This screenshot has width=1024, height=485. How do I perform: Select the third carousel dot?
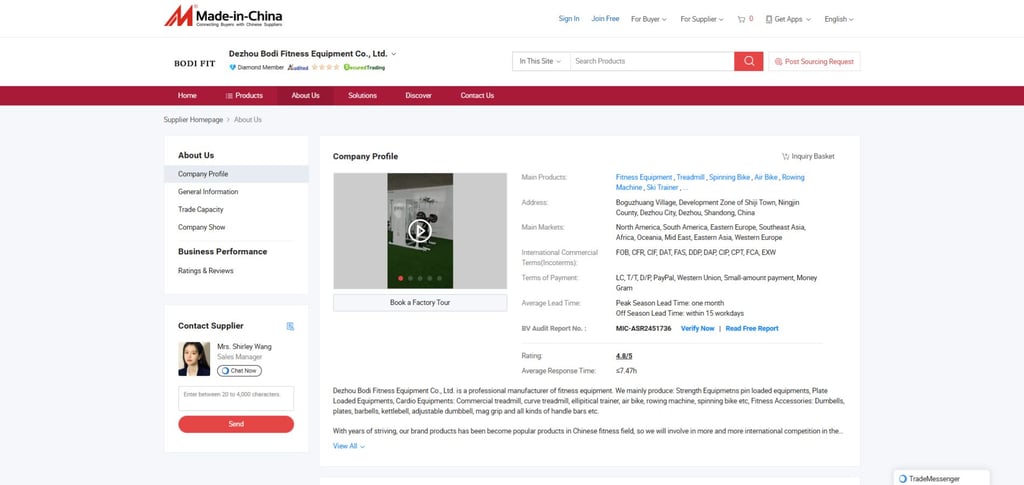420,278
